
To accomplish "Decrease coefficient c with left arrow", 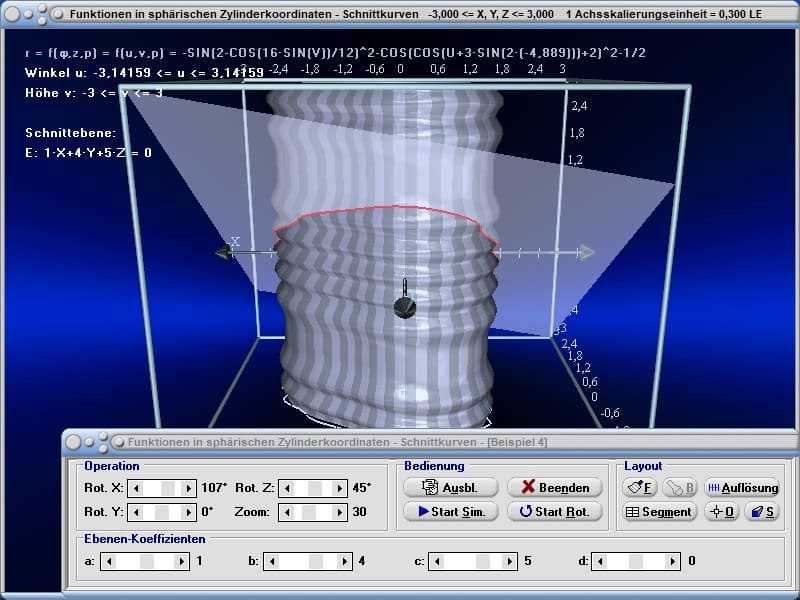I will (437, 561).
